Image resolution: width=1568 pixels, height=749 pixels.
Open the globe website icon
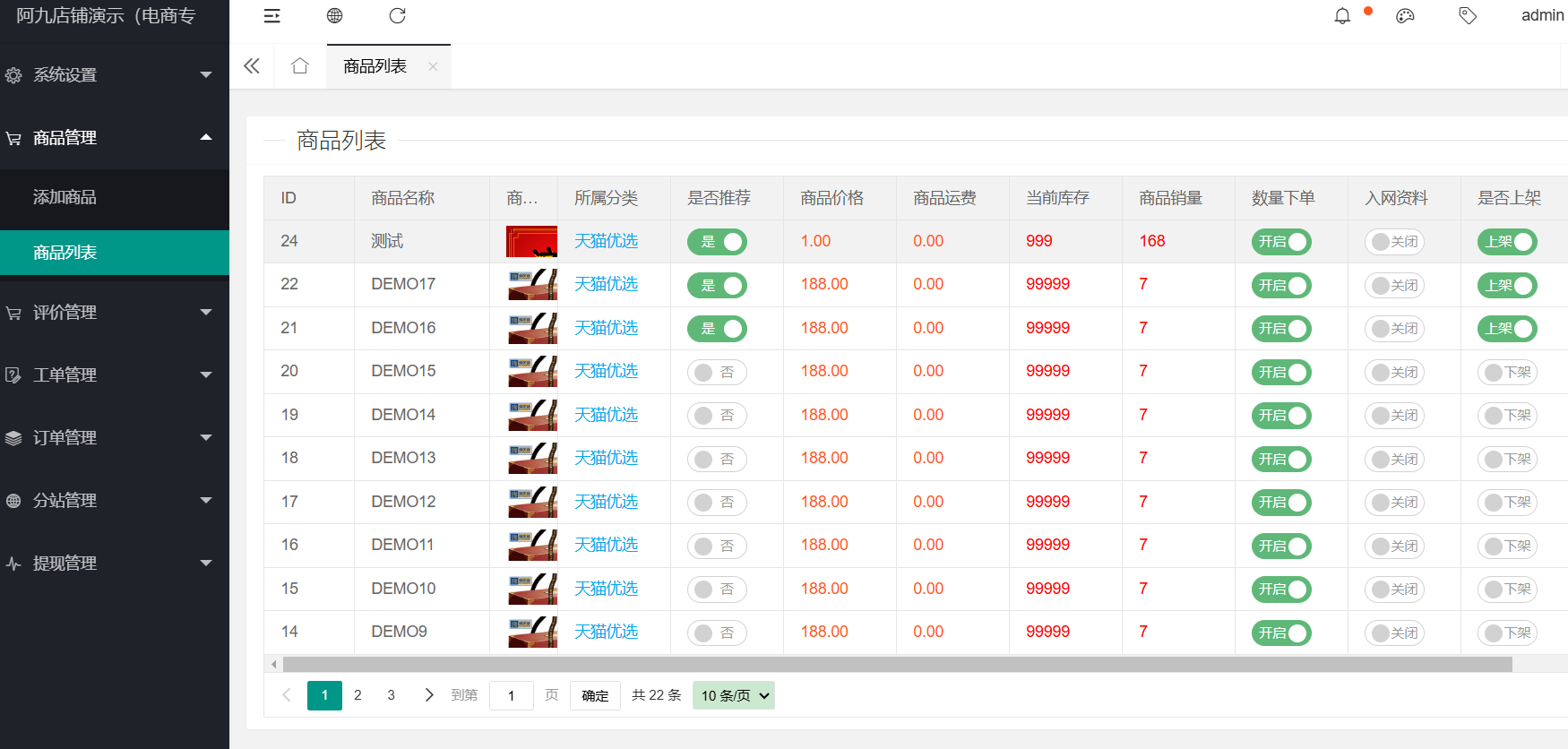[334, 16]
